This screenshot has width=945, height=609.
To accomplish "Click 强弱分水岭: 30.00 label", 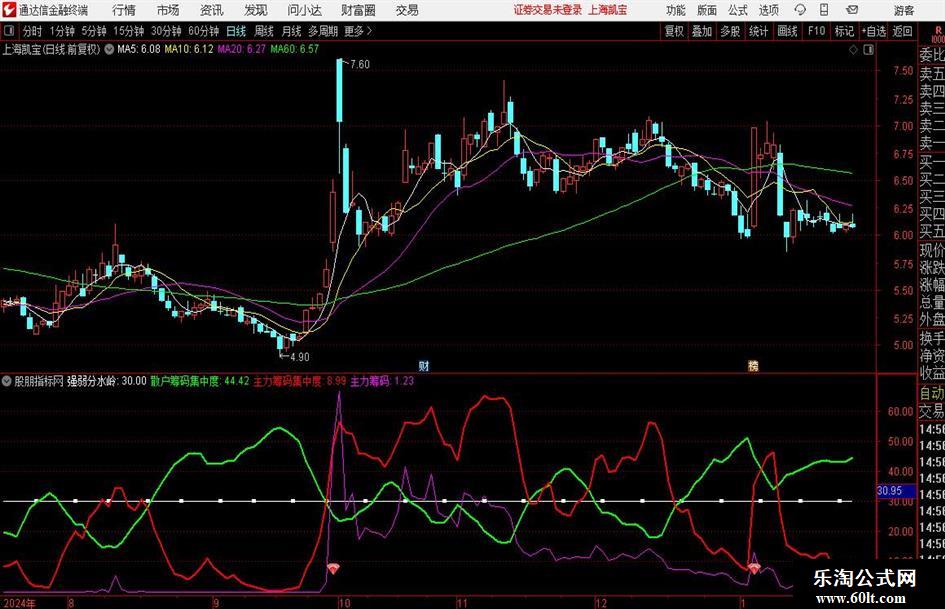I will point(107,381).
